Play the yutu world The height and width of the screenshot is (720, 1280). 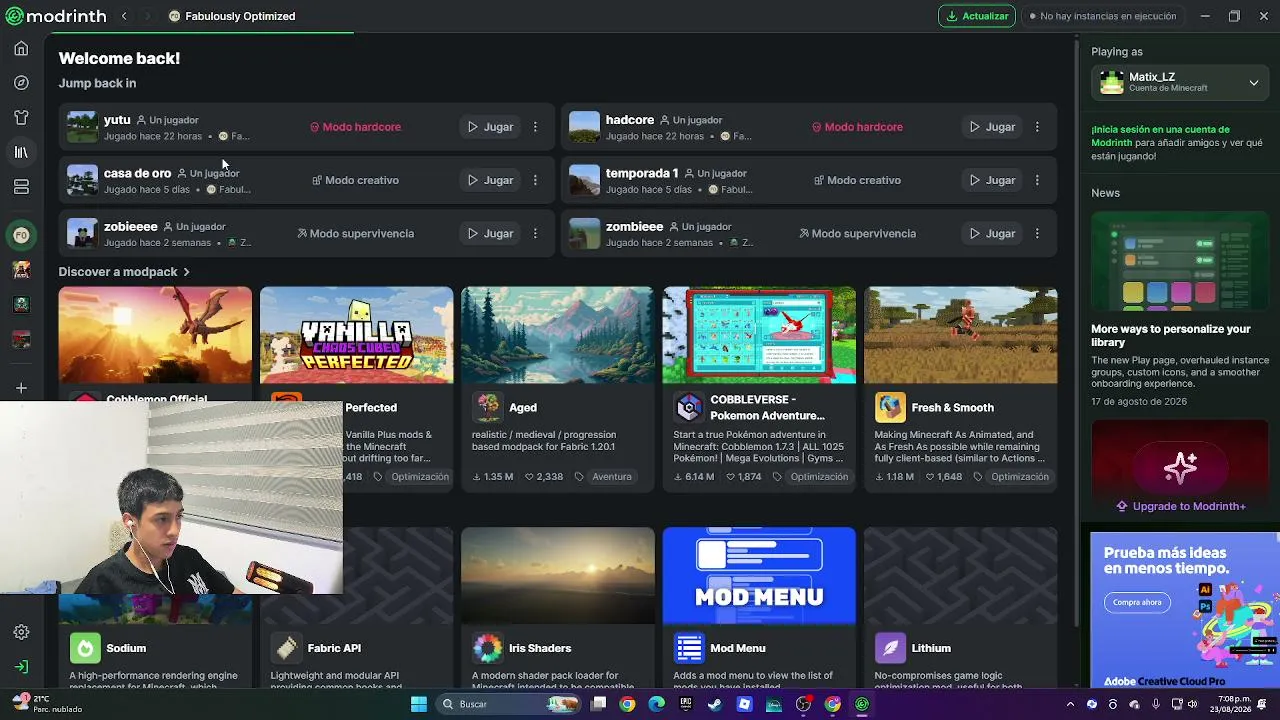[490, 127]
